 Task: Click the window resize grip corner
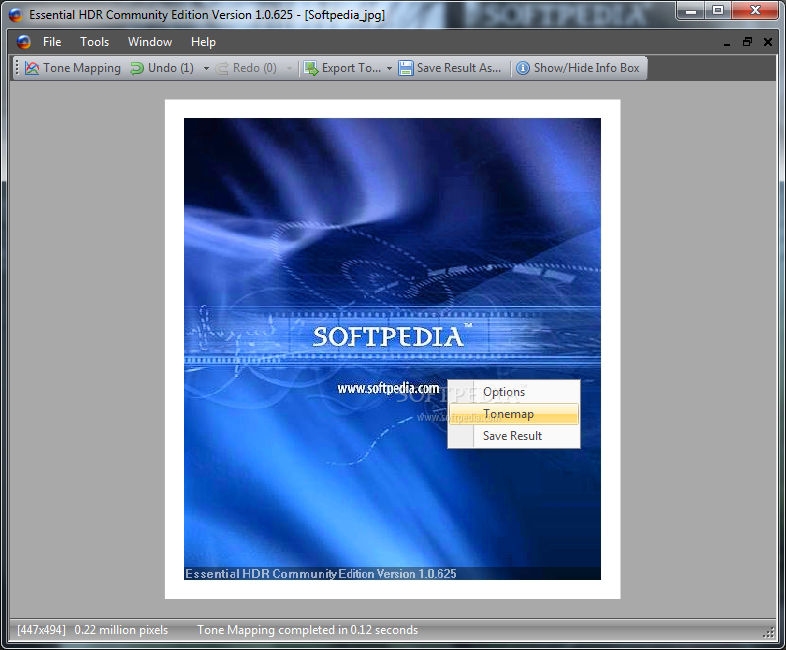[x=768, y=633]
